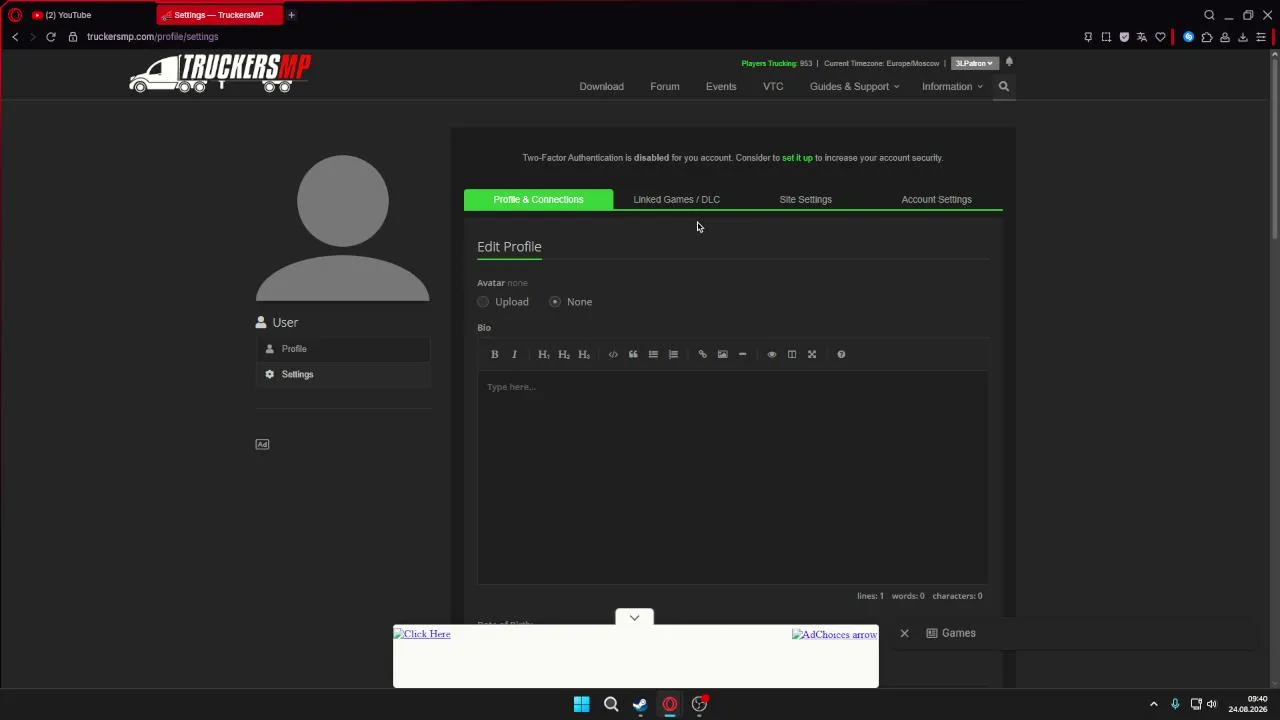Toggle italic formatting in the Bio editor
This screenshot has width=1280, height=720.
[514, 354]
